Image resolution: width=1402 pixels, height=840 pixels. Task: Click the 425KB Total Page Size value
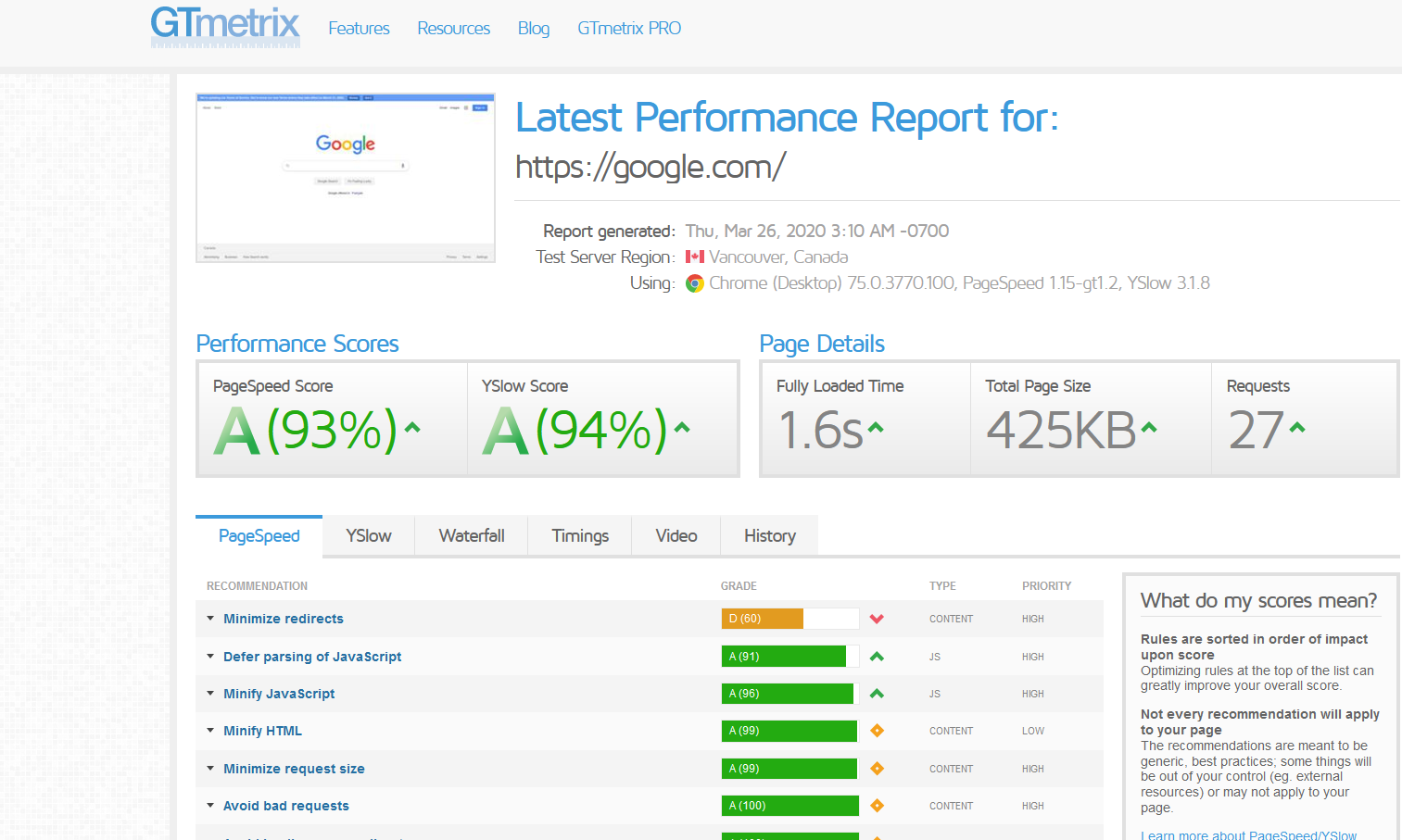pyautogui.click(x=1062, y=430)
